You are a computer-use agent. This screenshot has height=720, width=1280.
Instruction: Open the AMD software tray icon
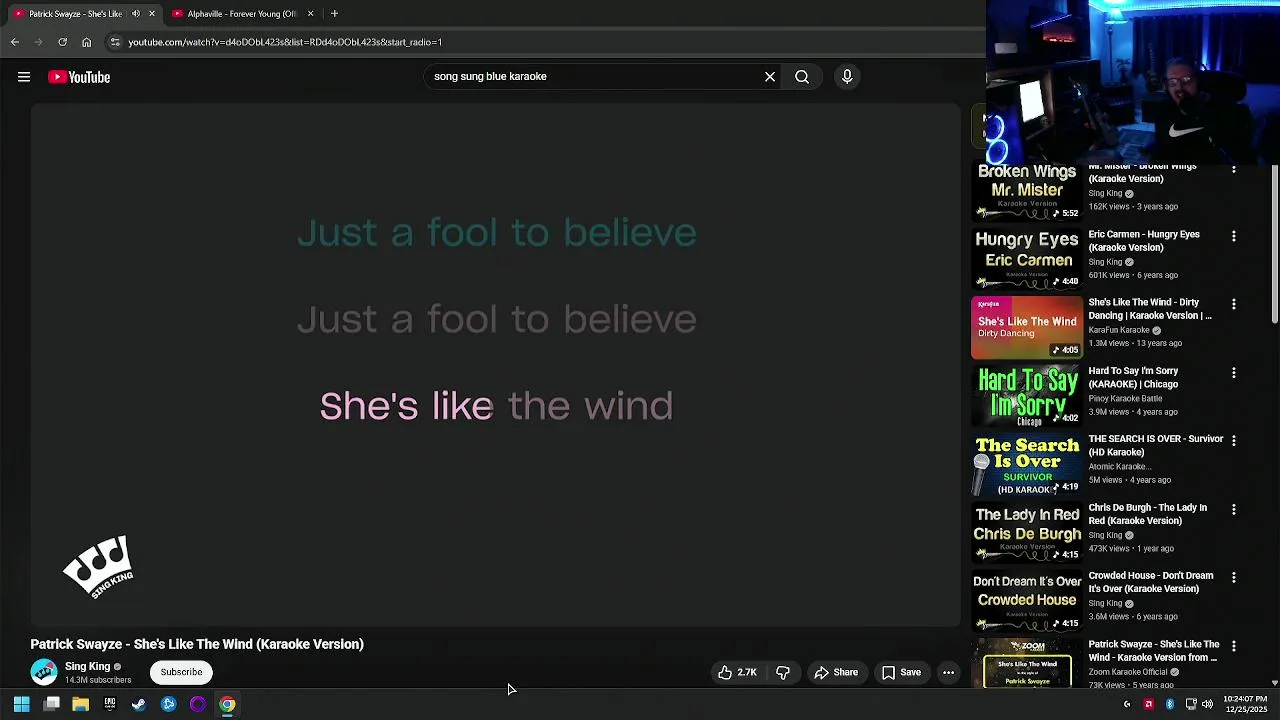(1148, 704)
